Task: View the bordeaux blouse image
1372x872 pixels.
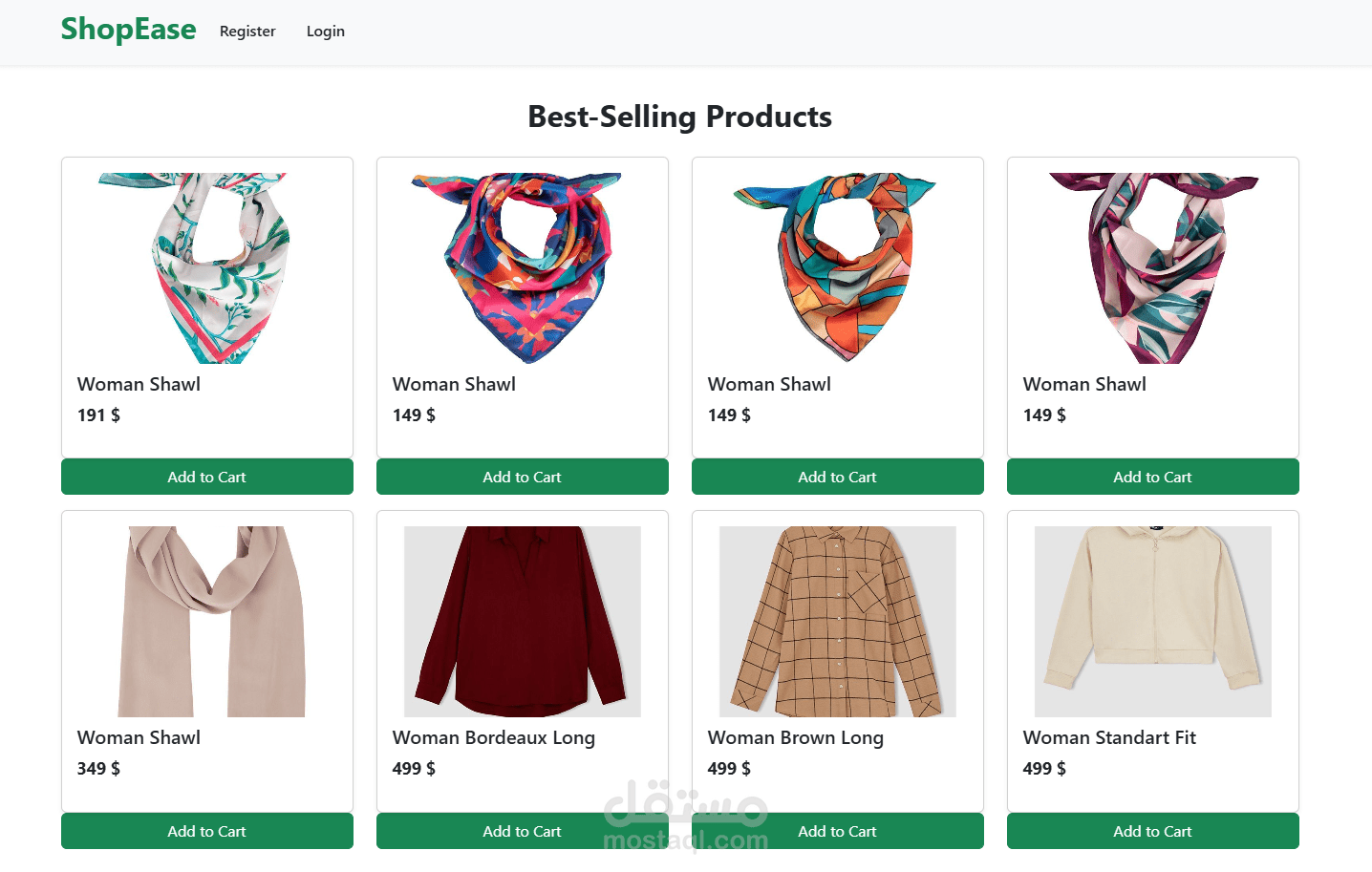Action: 523,622
